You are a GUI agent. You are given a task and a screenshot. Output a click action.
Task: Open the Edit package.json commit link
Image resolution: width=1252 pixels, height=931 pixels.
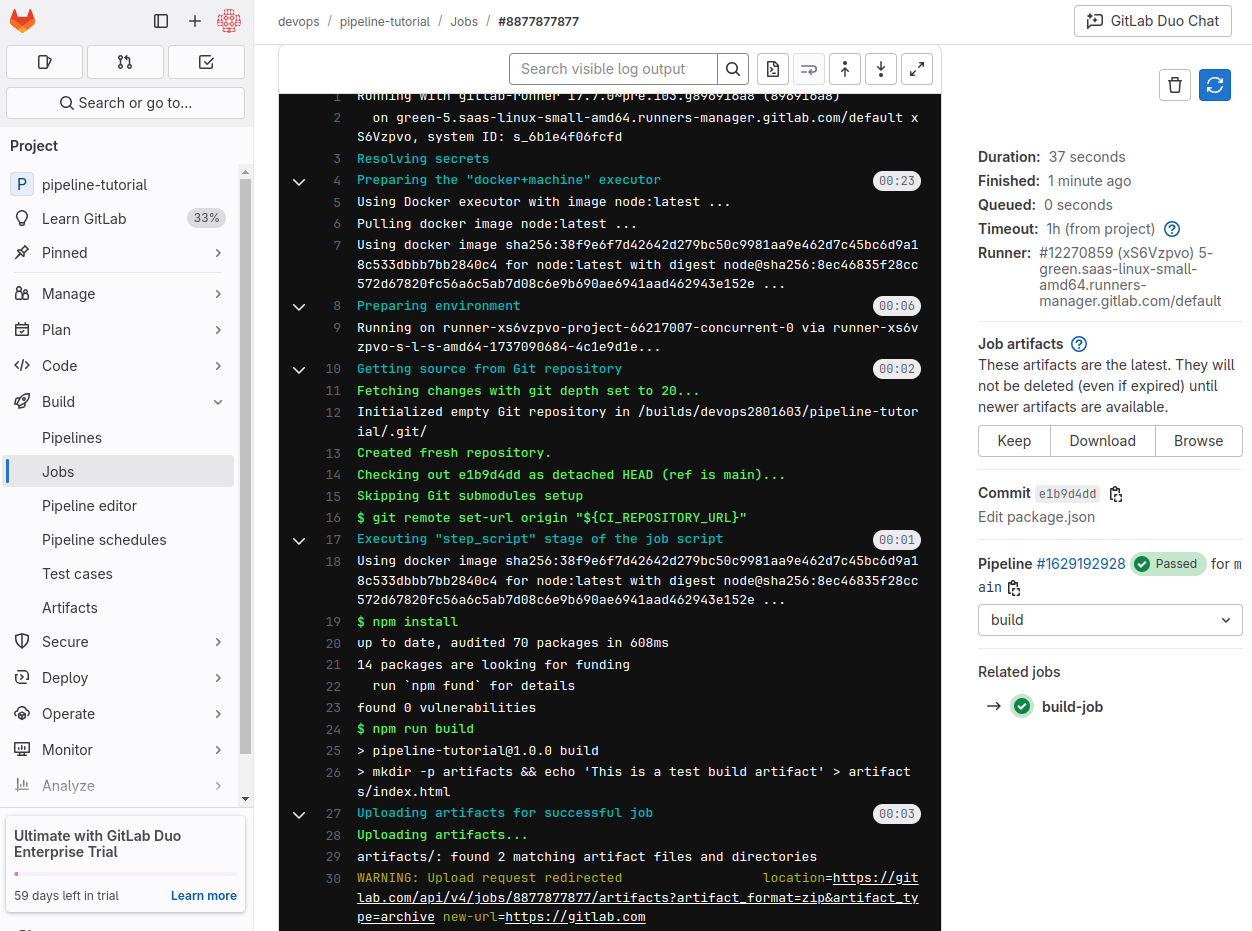[x=1036, y=517]
